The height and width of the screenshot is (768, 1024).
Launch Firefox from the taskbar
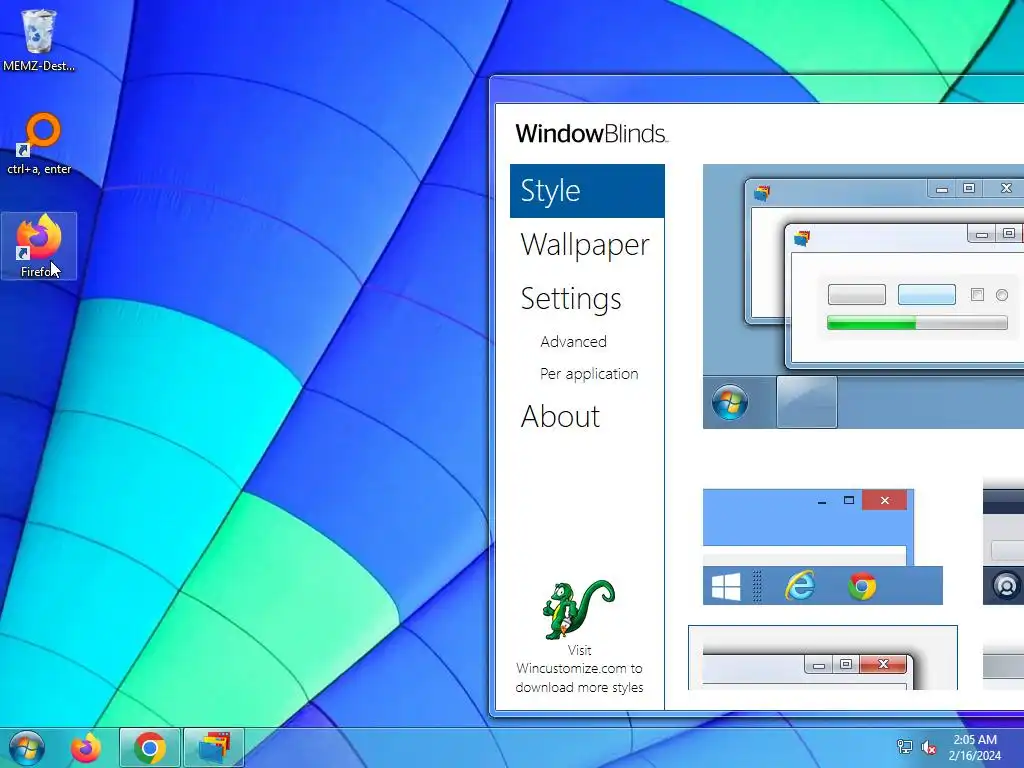[x=86, y=748]
